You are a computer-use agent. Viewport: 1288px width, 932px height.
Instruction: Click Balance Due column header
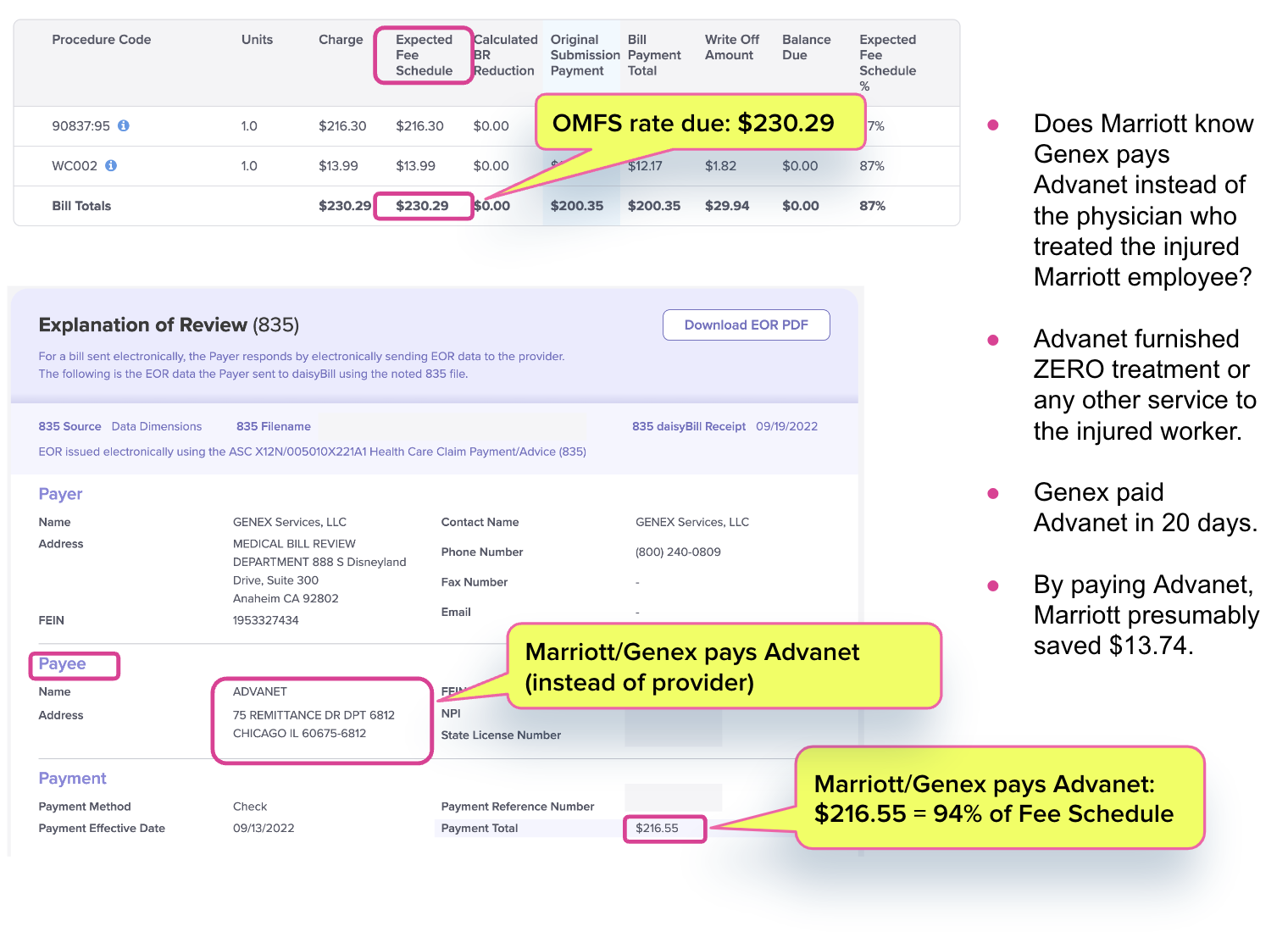807,47
